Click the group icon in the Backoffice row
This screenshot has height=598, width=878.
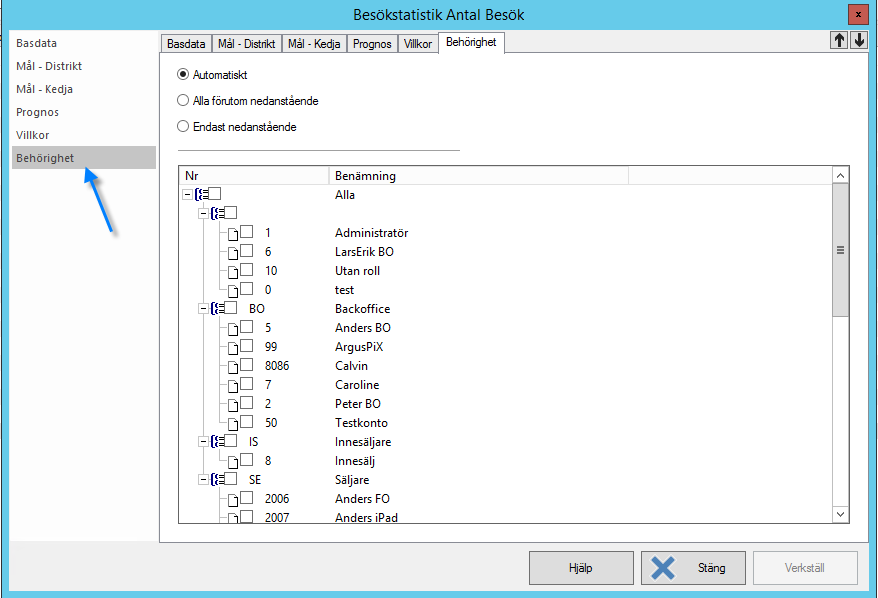click(217, 309)
